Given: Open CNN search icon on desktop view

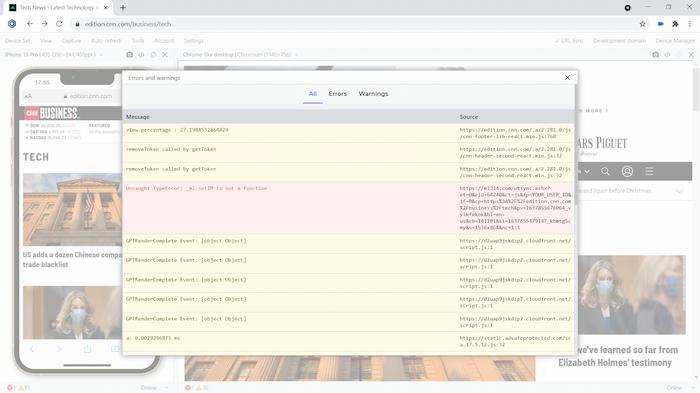Looking at the screenshot, I should point(605,171).
